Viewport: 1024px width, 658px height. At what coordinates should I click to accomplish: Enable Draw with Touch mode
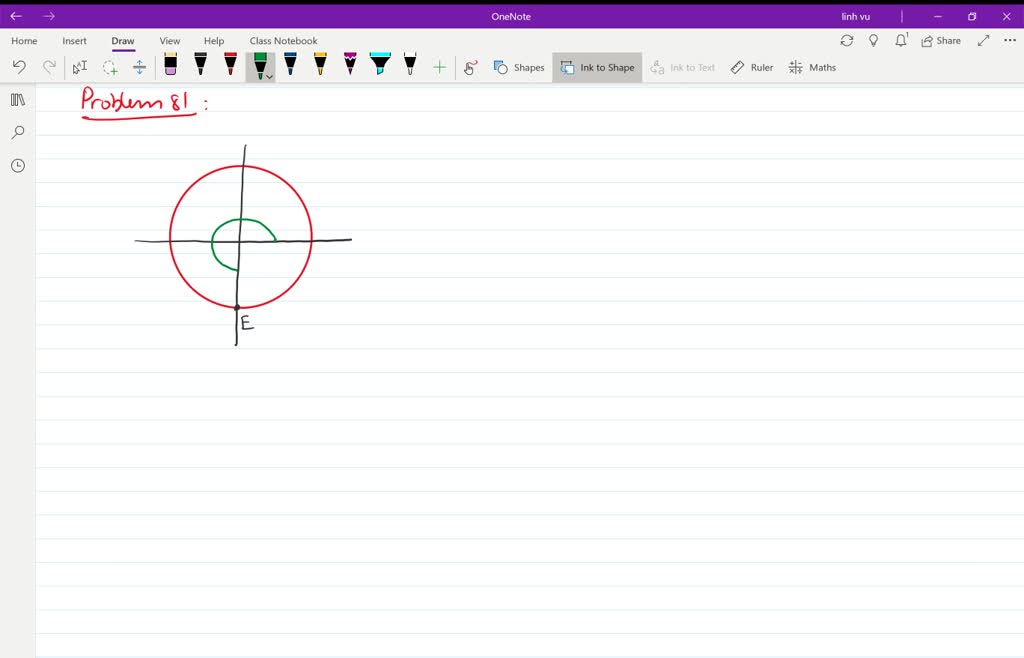click(469, 66)
